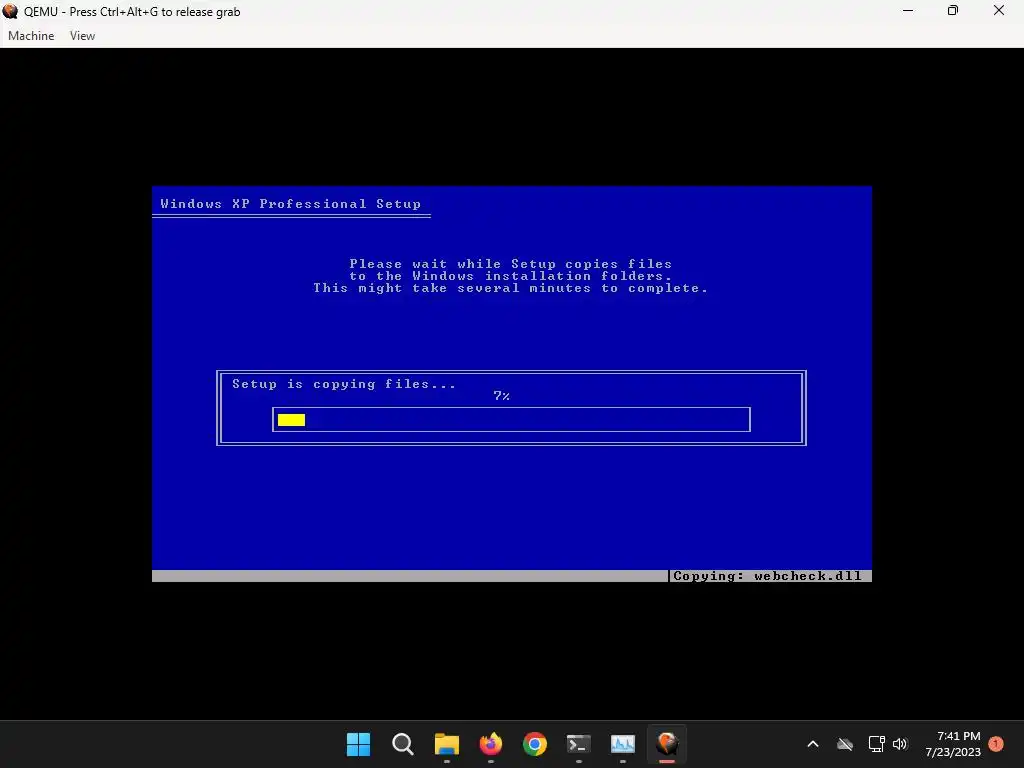Switch to the Terminal taskbar app
1024x768 pixels.
(x=579, y=744)
